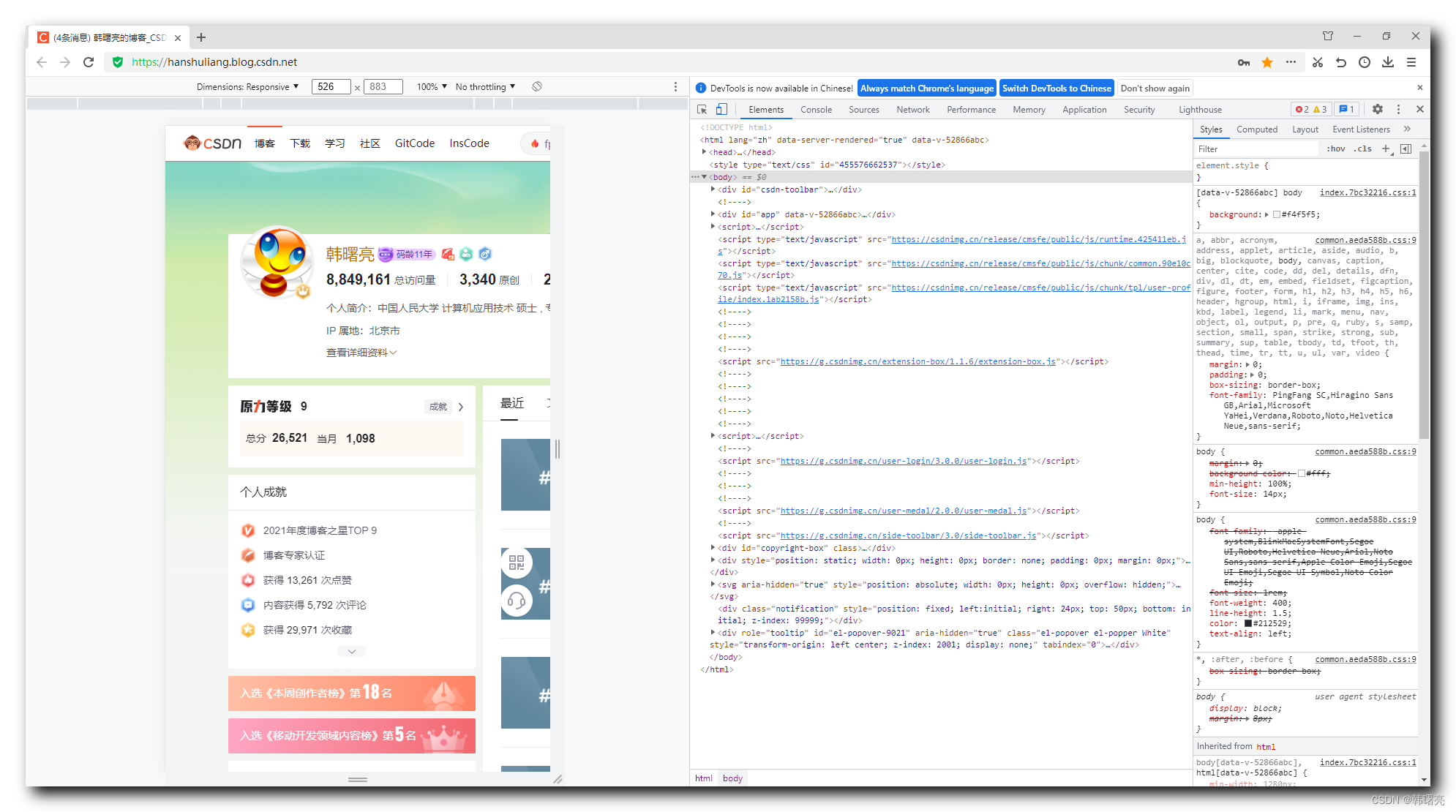Image resolution: width=1456 pixels, height=812 pixels.
Task: Go back to the previous page
Action: [42, 62]
